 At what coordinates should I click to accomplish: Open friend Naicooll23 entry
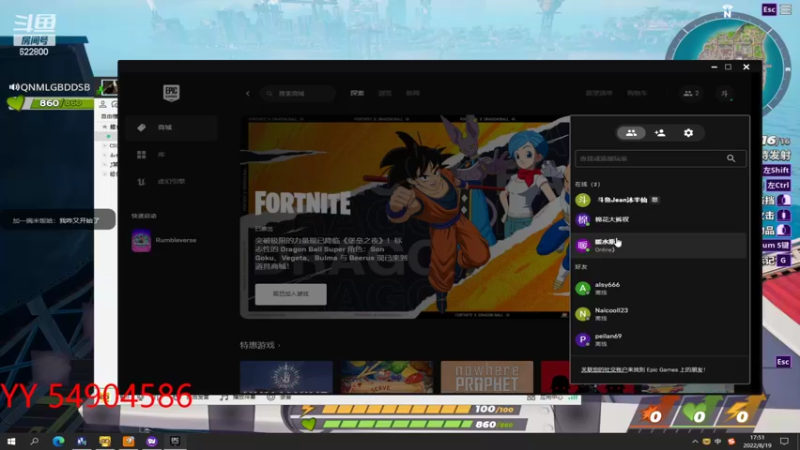(660, 314)
